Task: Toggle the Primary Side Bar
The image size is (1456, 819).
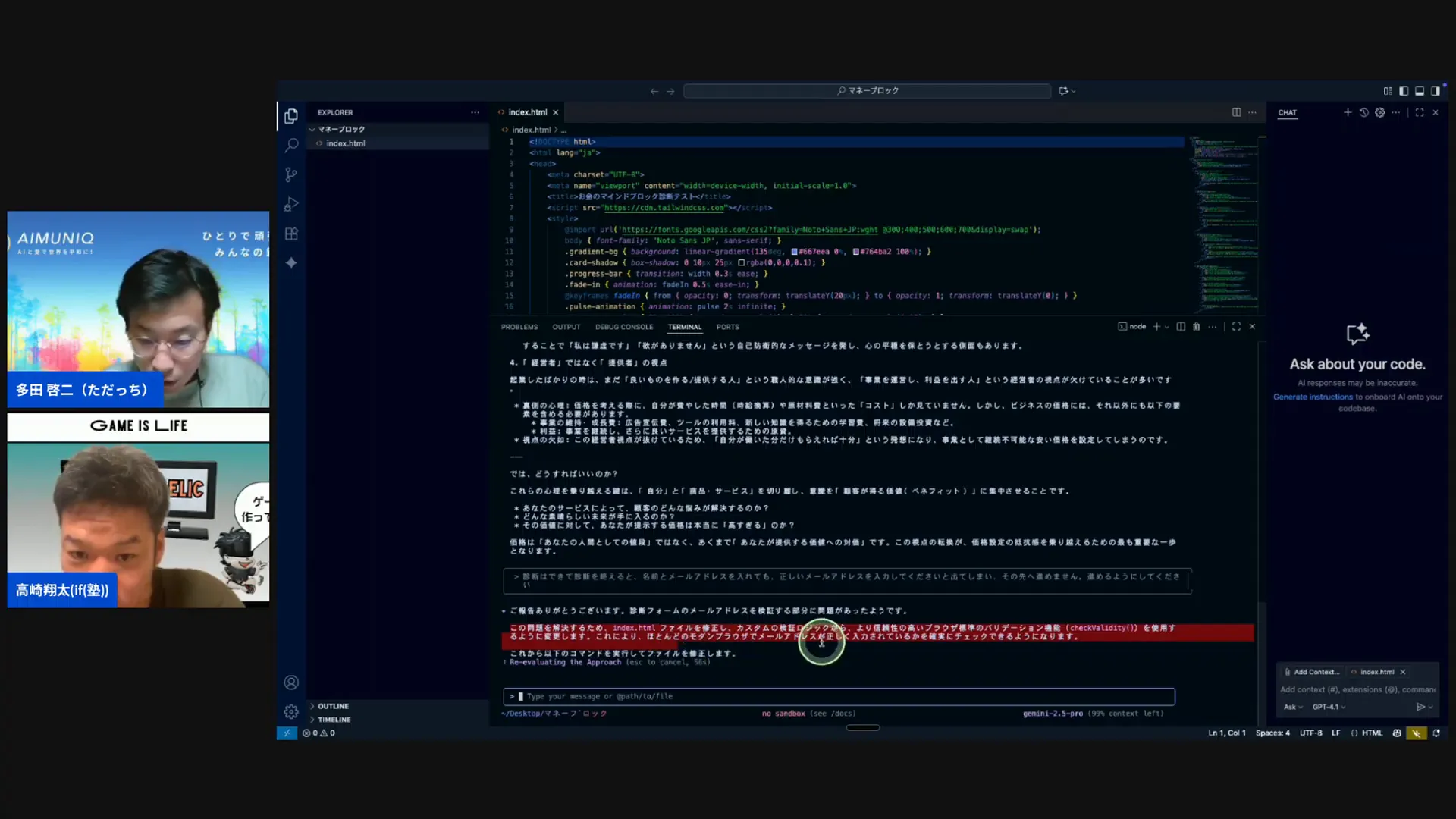Action: point(1404,91)
